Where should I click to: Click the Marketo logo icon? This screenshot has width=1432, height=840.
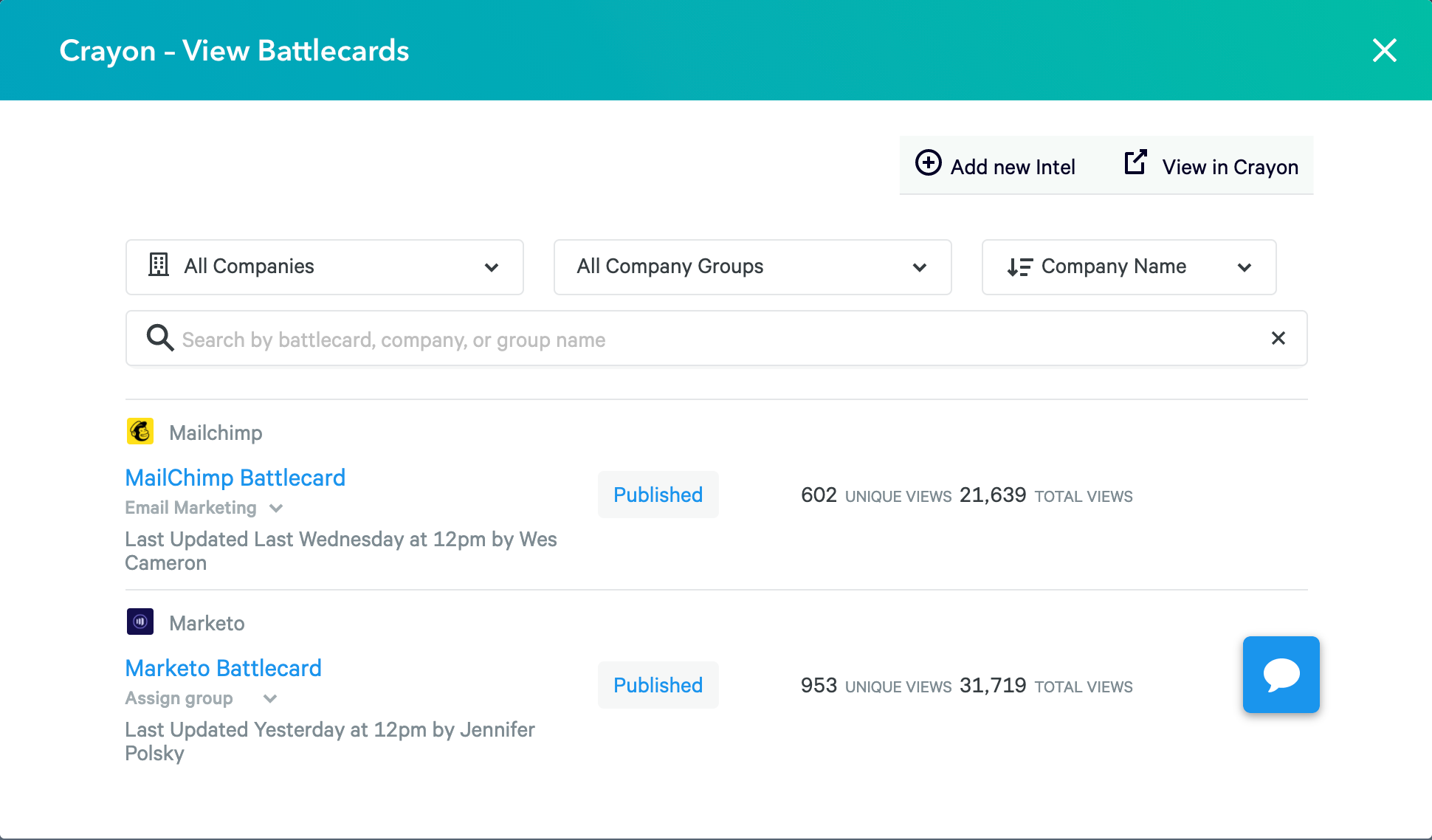[x=140, y=622]
